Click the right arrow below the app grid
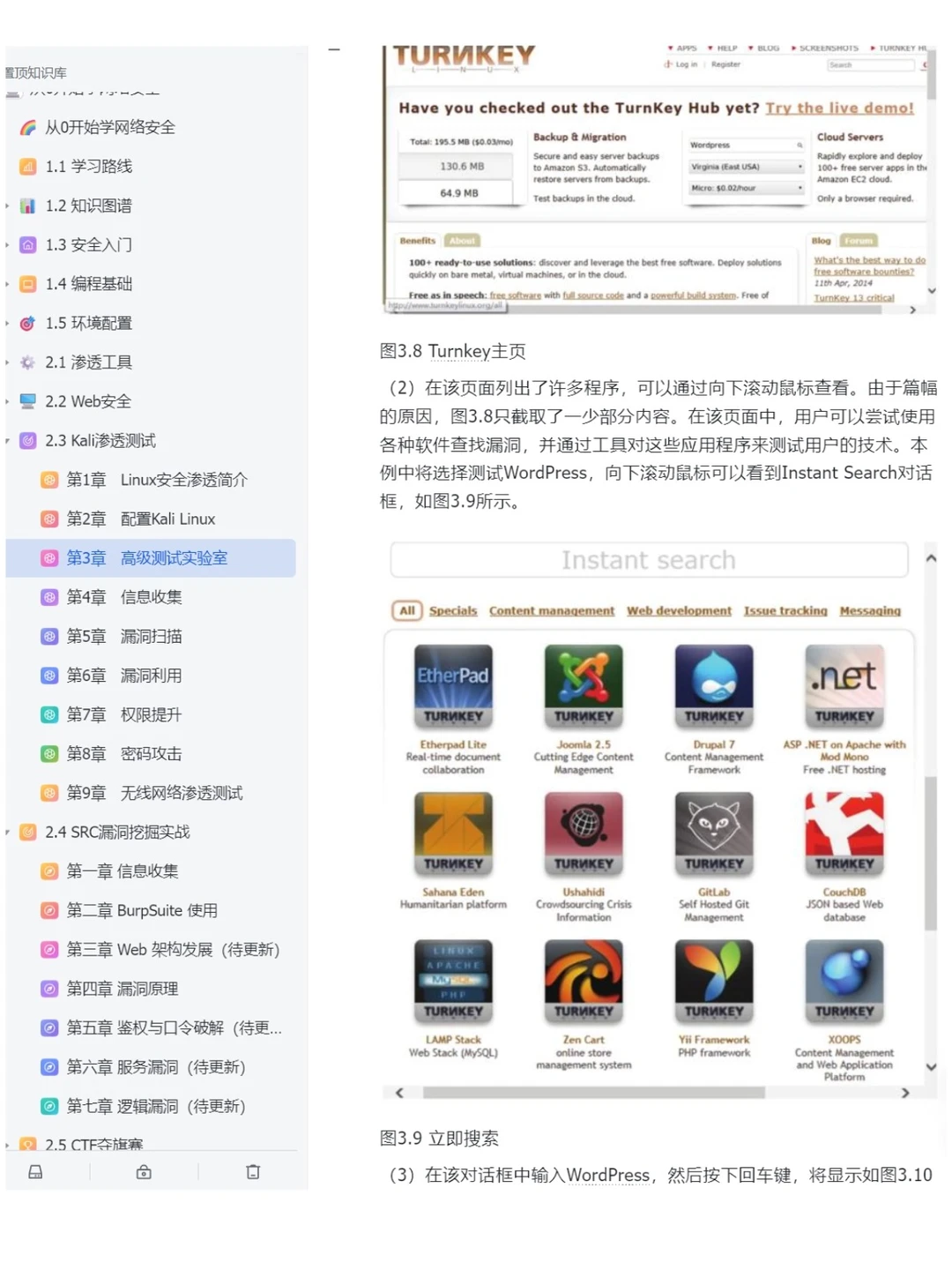The image size is (952, 1270). (905, 1092)
